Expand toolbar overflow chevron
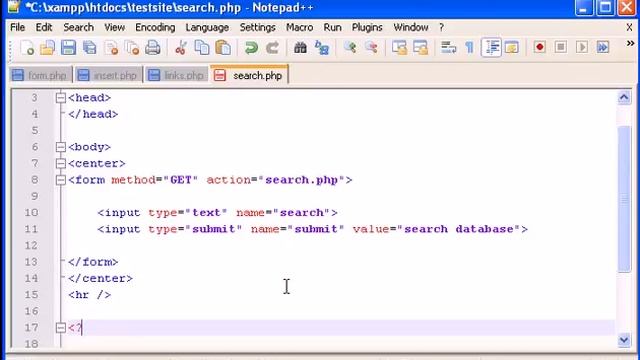 630,43
